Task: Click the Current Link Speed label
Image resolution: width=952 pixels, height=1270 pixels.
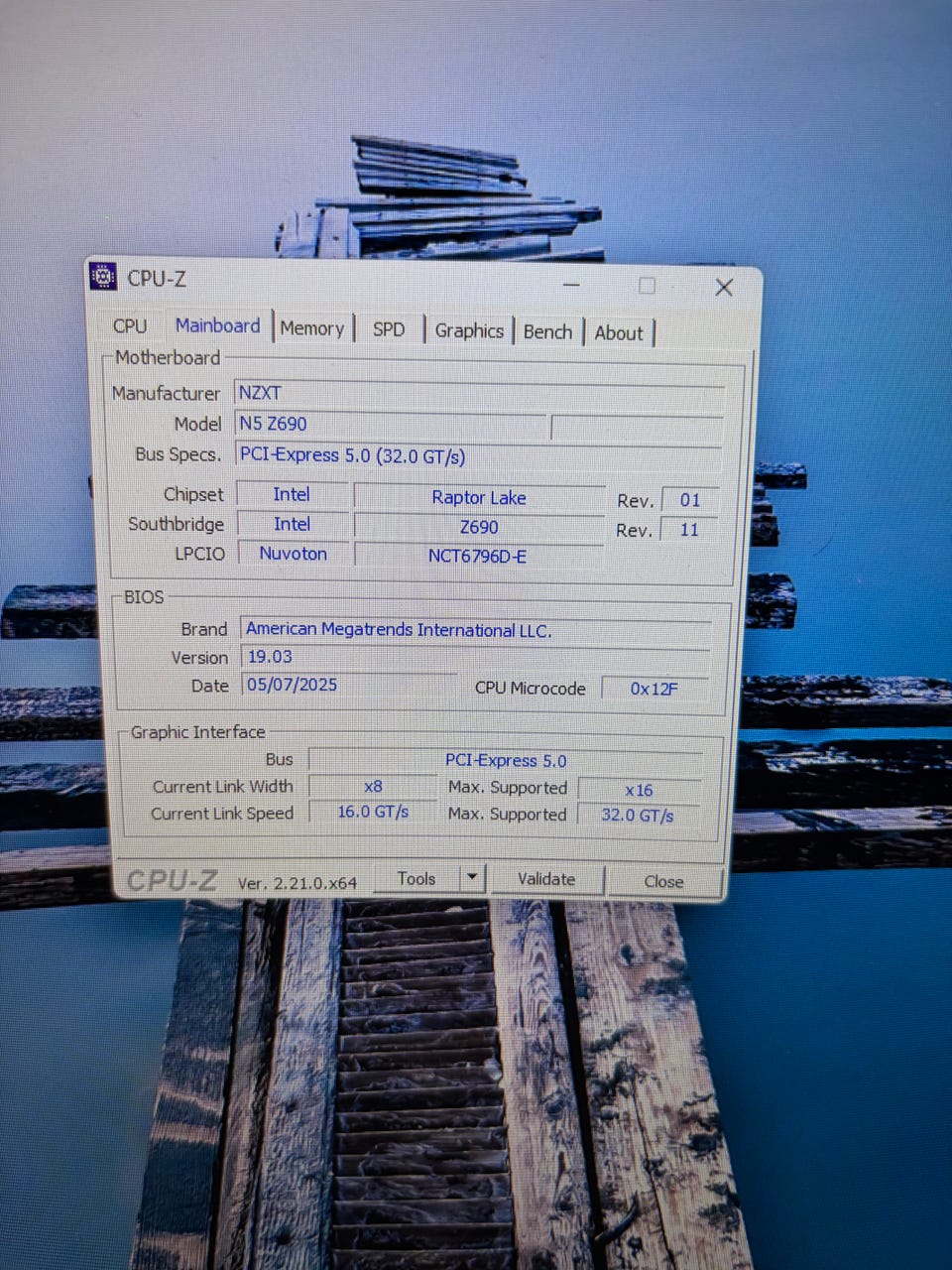Action: coord(222,813)
